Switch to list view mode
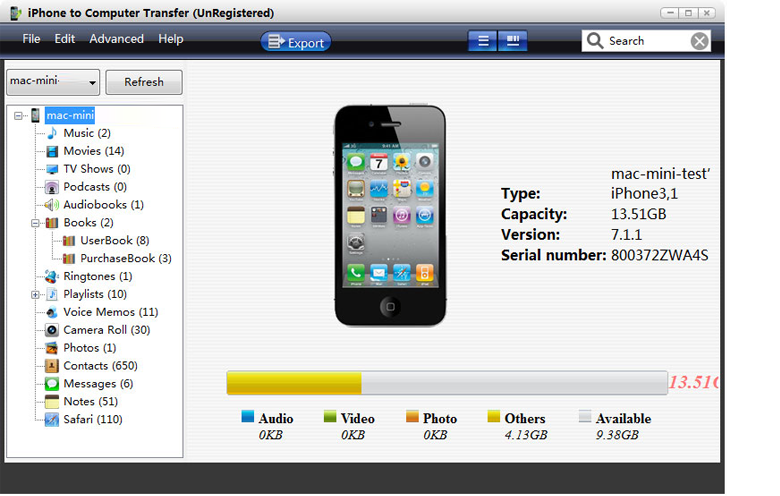This screenshot has height=496, width=780. pyautogui.click(x=483, y=41)
